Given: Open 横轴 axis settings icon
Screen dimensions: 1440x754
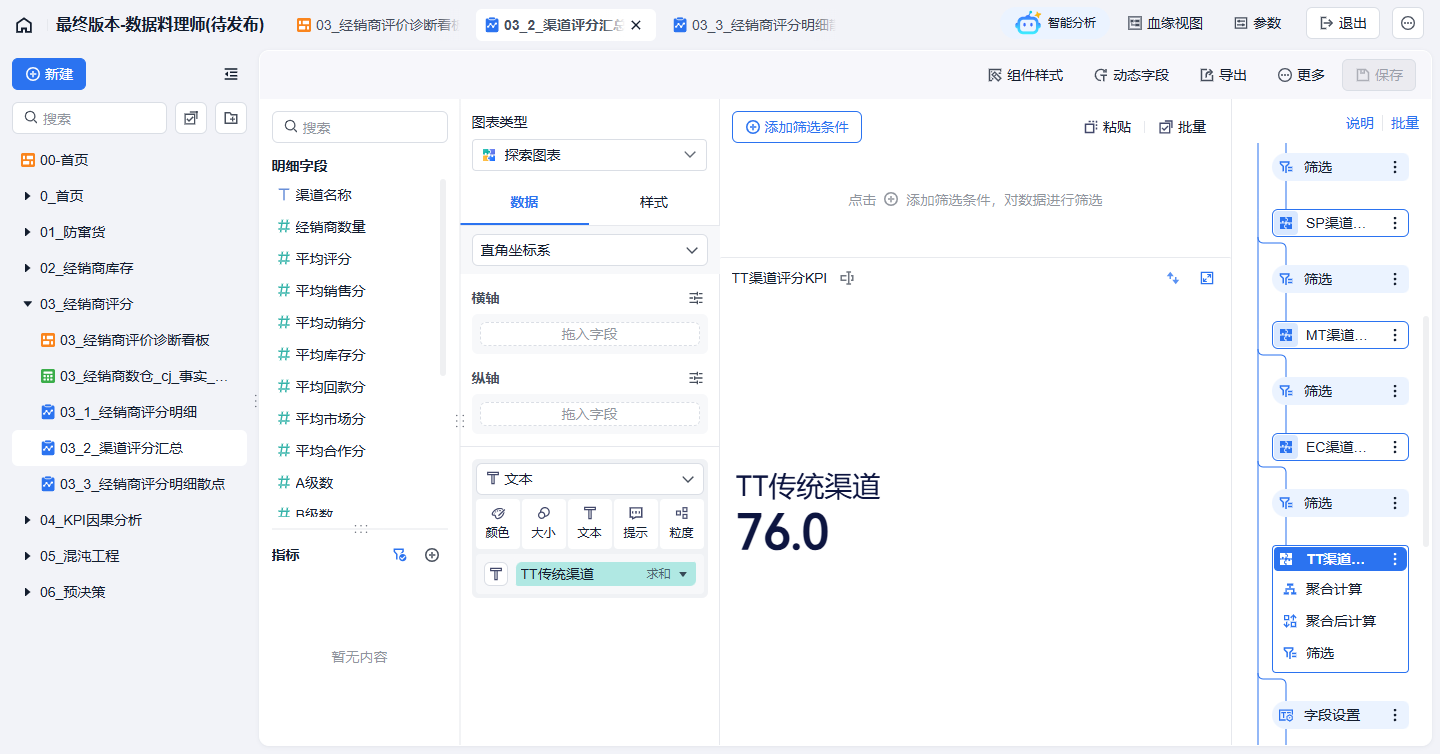Looking at the screenshot, I should point(696,298).
